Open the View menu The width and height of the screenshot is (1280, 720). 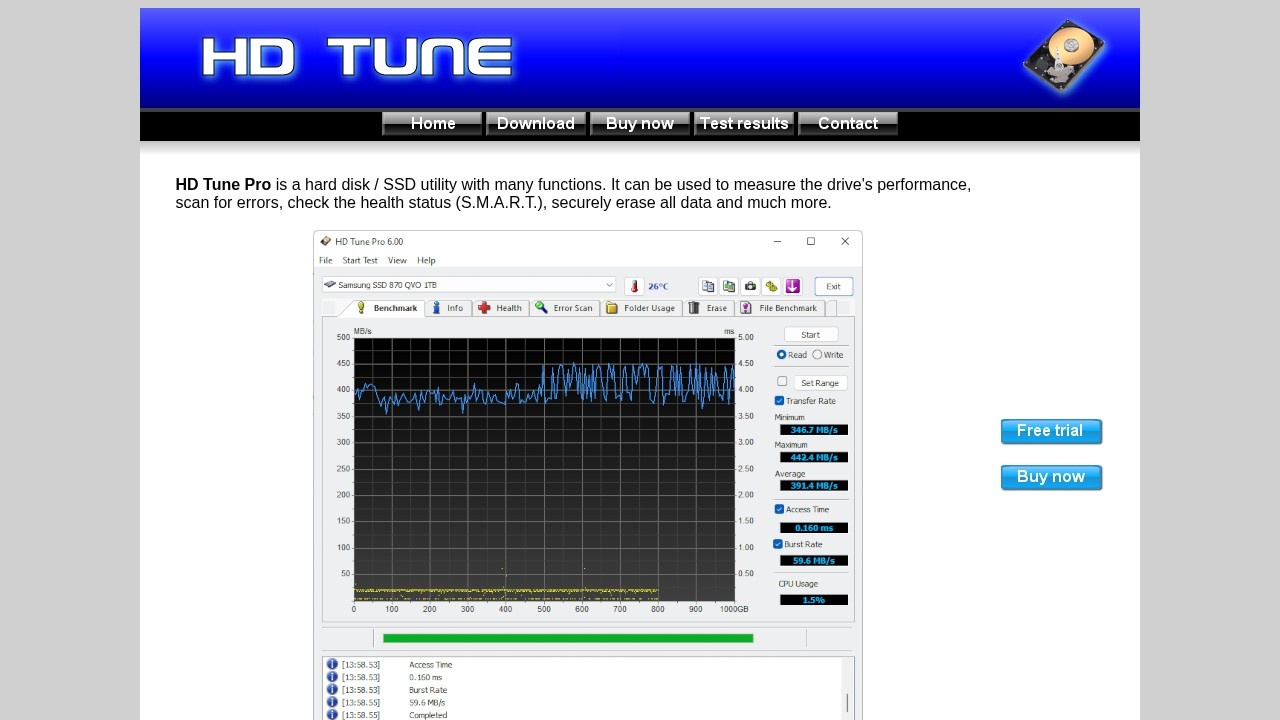point(397,260)
